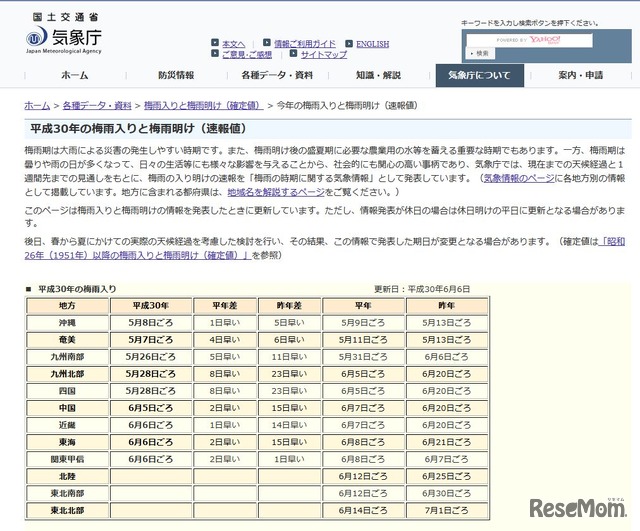Select the 防災情報 navigation tab
The height and width of the screenshot is (531, 640).
[x=176, y=75]
